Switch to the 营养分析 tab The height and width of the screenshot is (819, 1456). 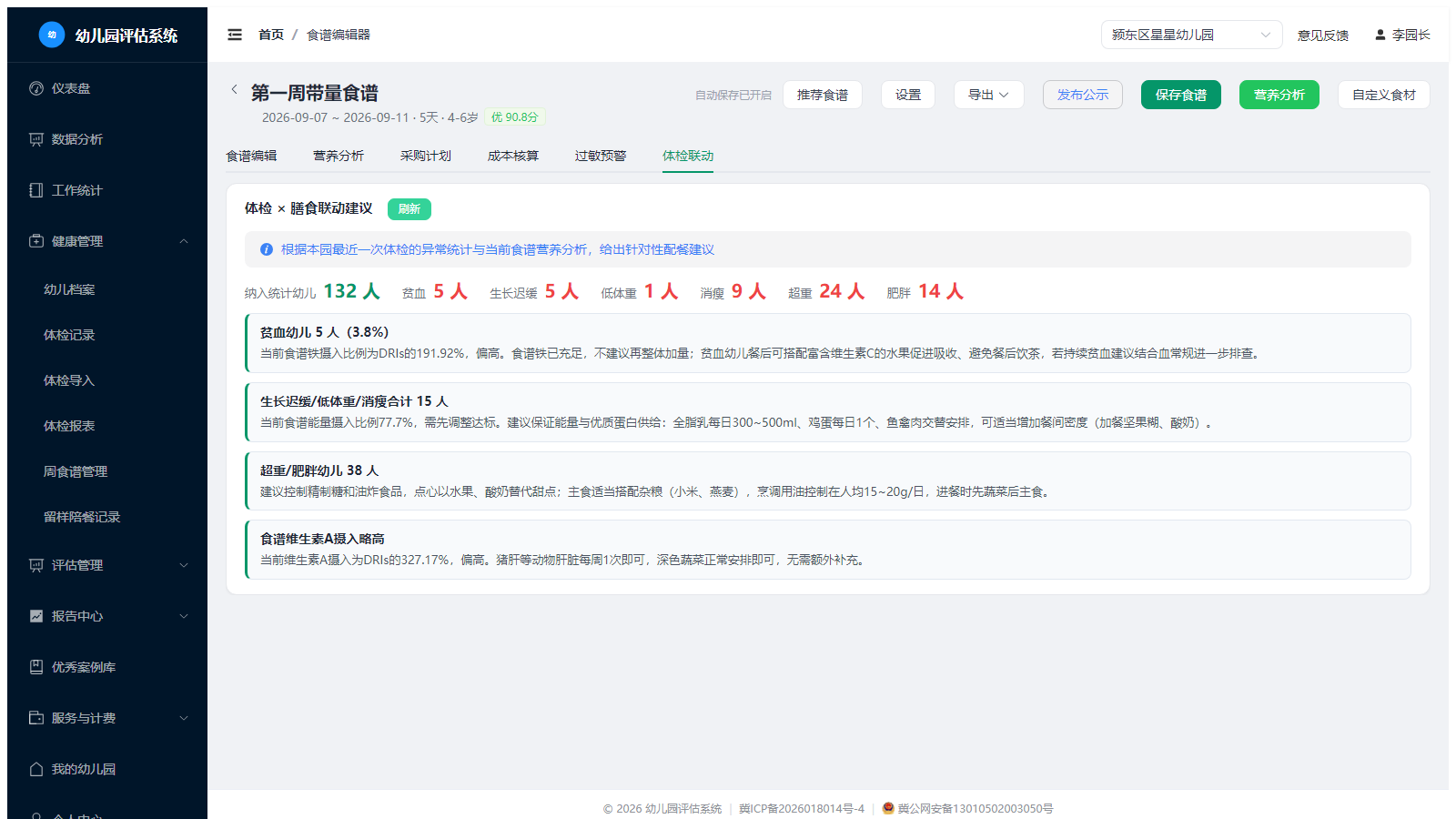[339, 156]
